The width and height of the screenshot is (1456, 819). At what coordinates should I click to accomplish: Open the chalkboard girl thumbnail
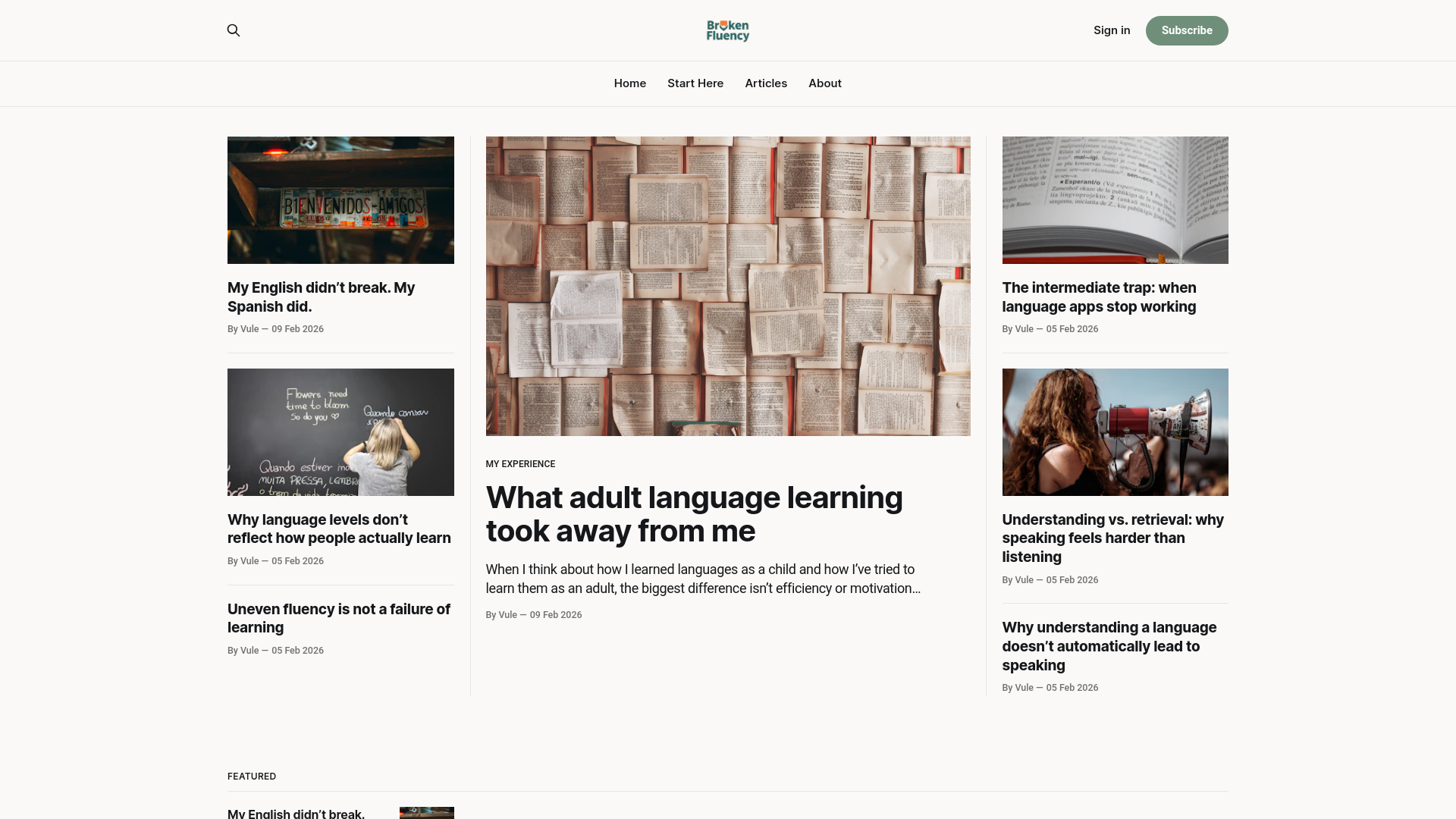340,432
